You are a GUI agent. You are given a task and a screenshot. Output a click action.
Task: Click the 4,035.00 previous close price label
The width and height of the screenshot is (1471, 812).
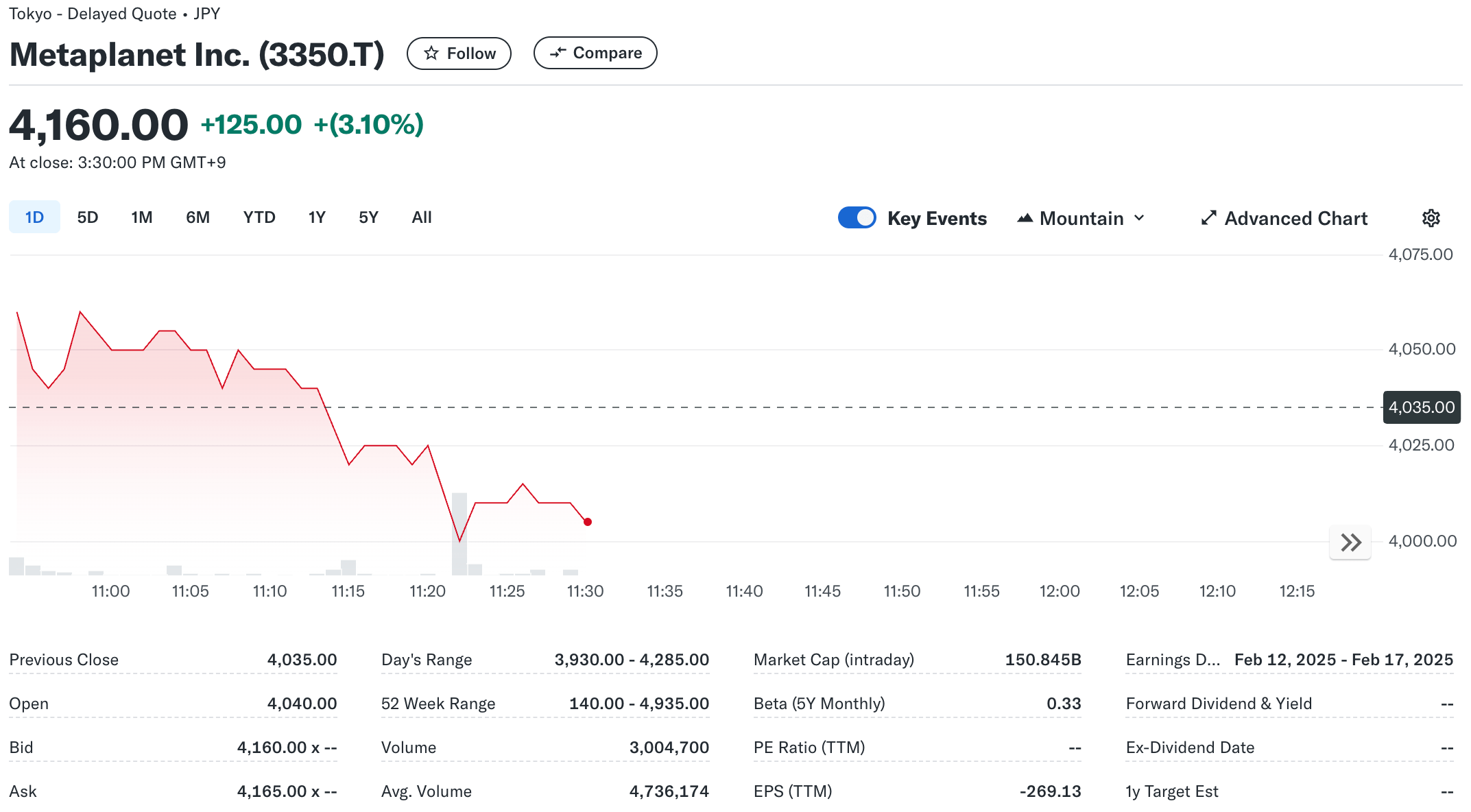[1422, 407]
